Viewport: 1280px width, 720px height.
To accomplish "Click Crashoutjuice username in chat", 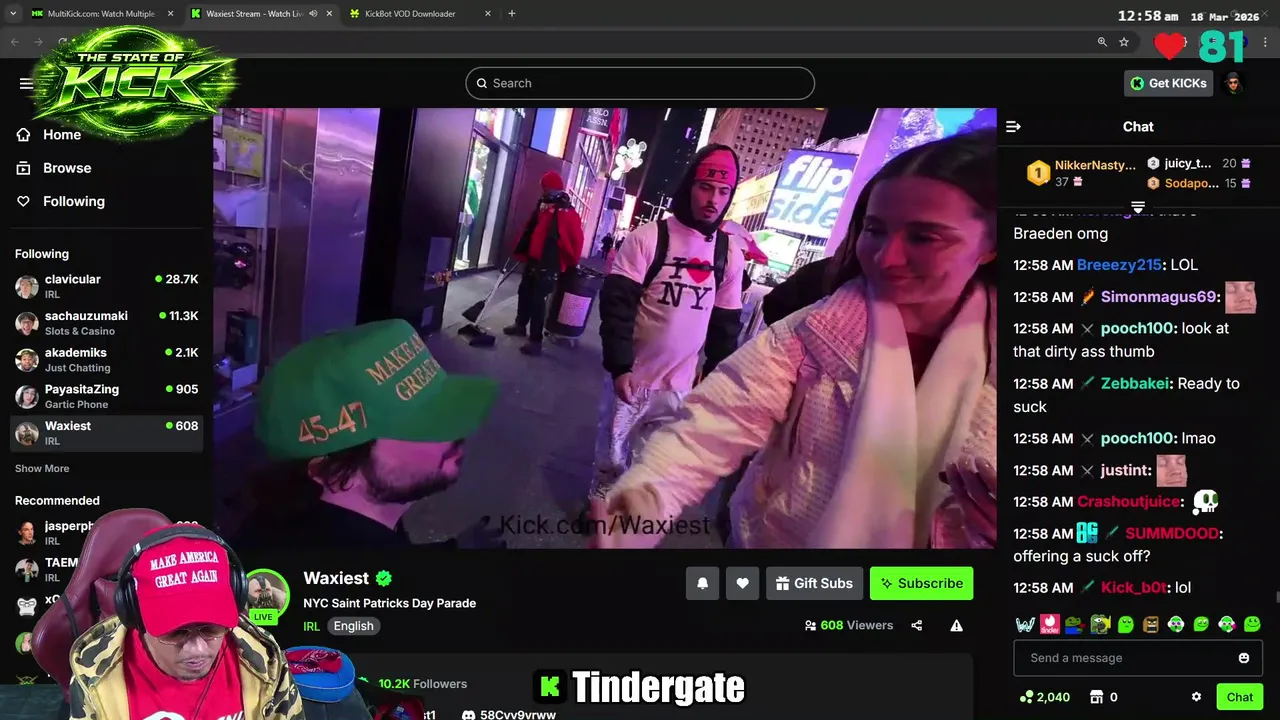I will coord(1129,502).
